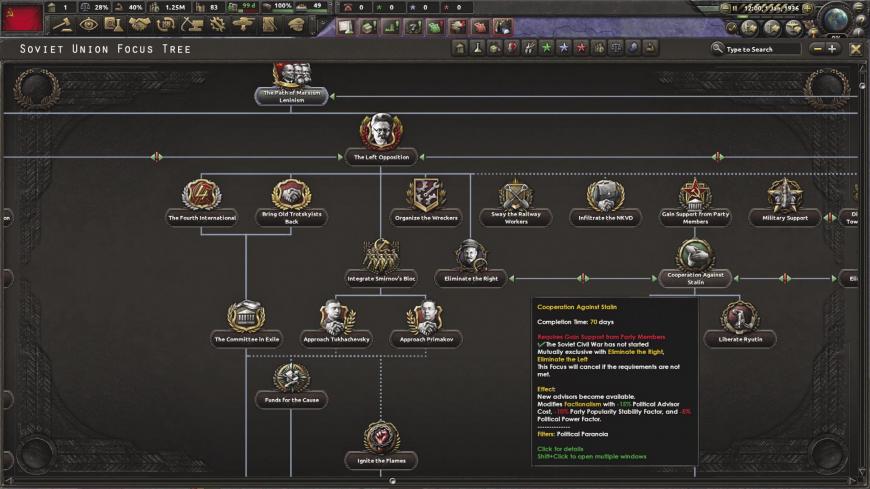Viewport: 870px width, 489px height.
Task: Select the first round map mode button
Action: coord(749,28)
